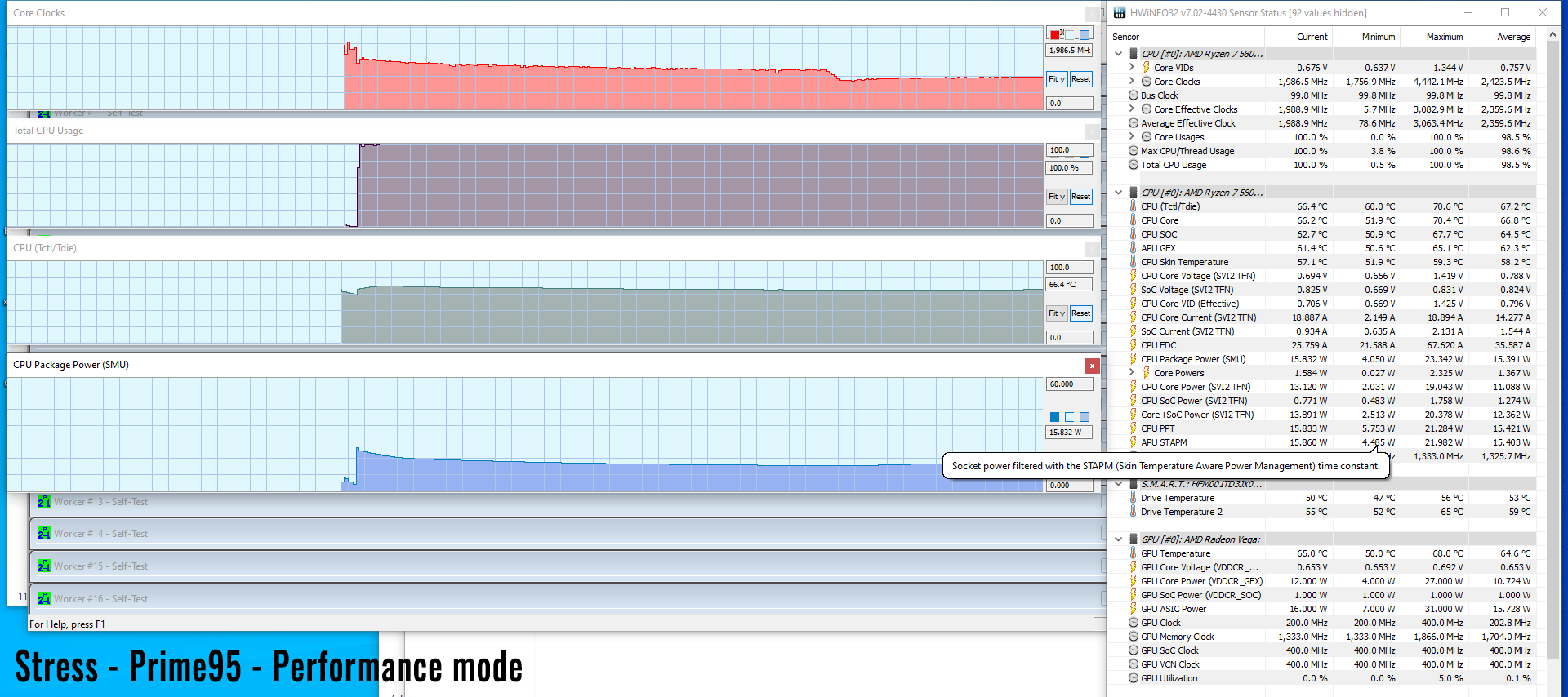
Task: Click Reset in CPU (Tctl/Tdie) graph
Action: [x=1081, y=313]
